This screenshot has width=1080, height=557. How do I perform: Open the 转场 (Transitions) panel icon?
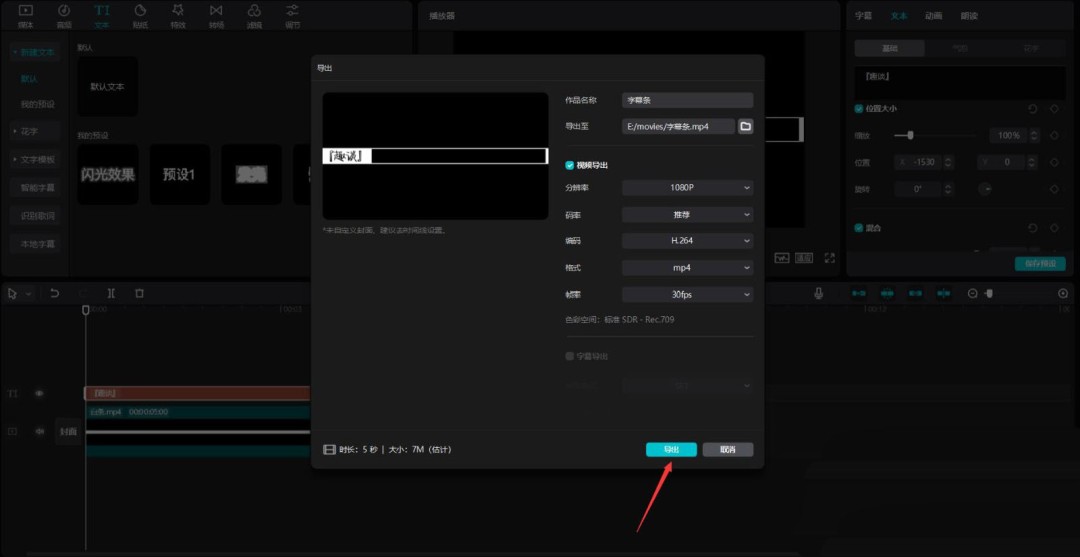coord(216,14)
